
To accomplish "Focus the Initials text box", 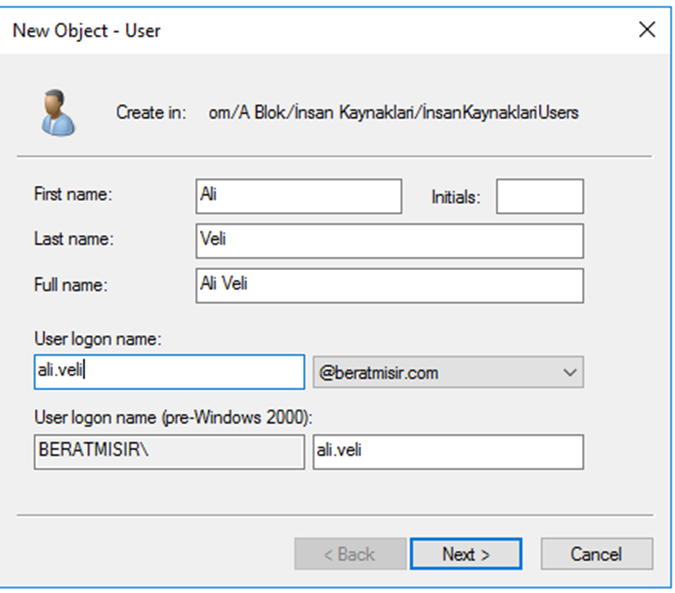I will [x=539, y=197].
